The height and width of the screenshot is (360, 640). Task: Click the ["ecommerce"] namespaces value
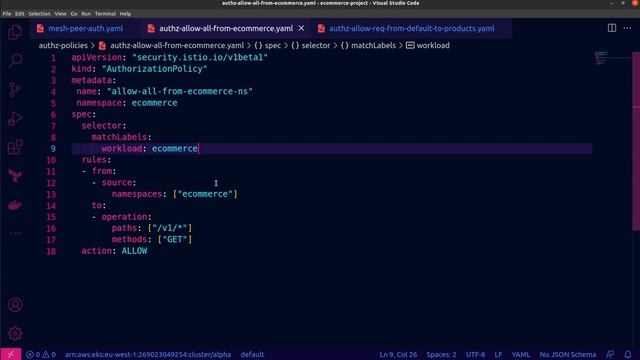tap(205, 194)
